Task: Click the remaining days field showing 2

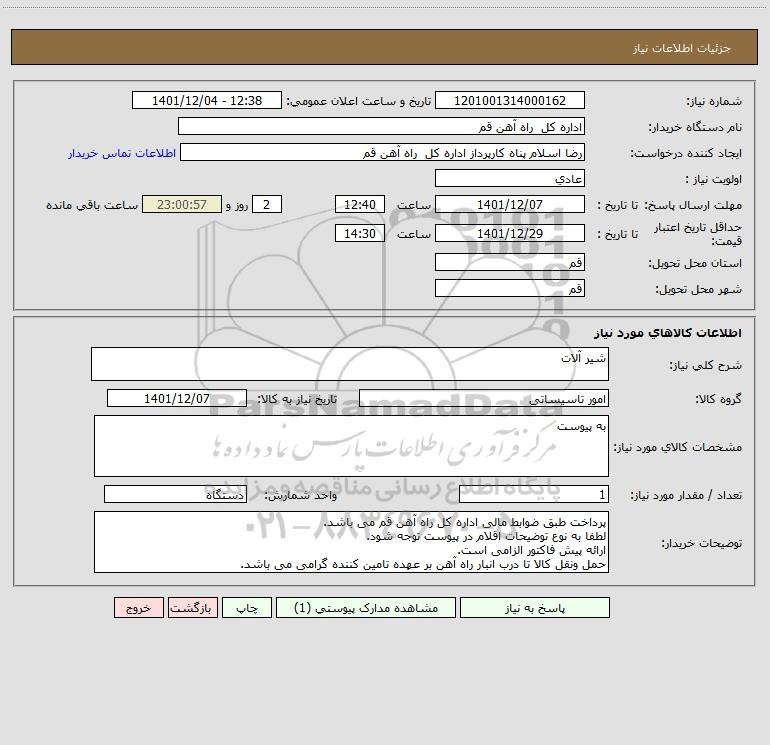Action: pos(267,205)
